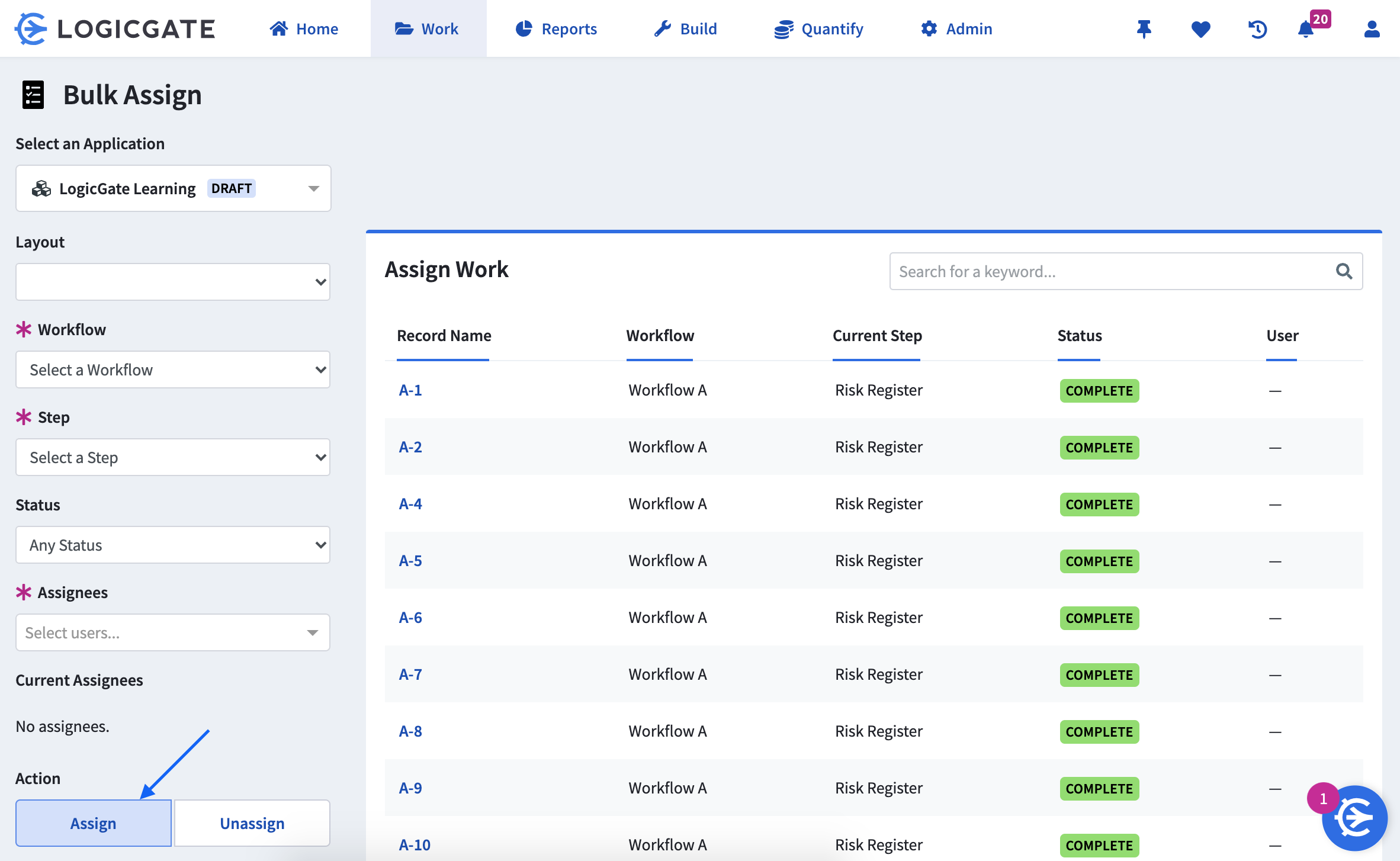This screenshot has height=861, width=1400.
Task: Select the Unassign action
Action: point(252,823)
